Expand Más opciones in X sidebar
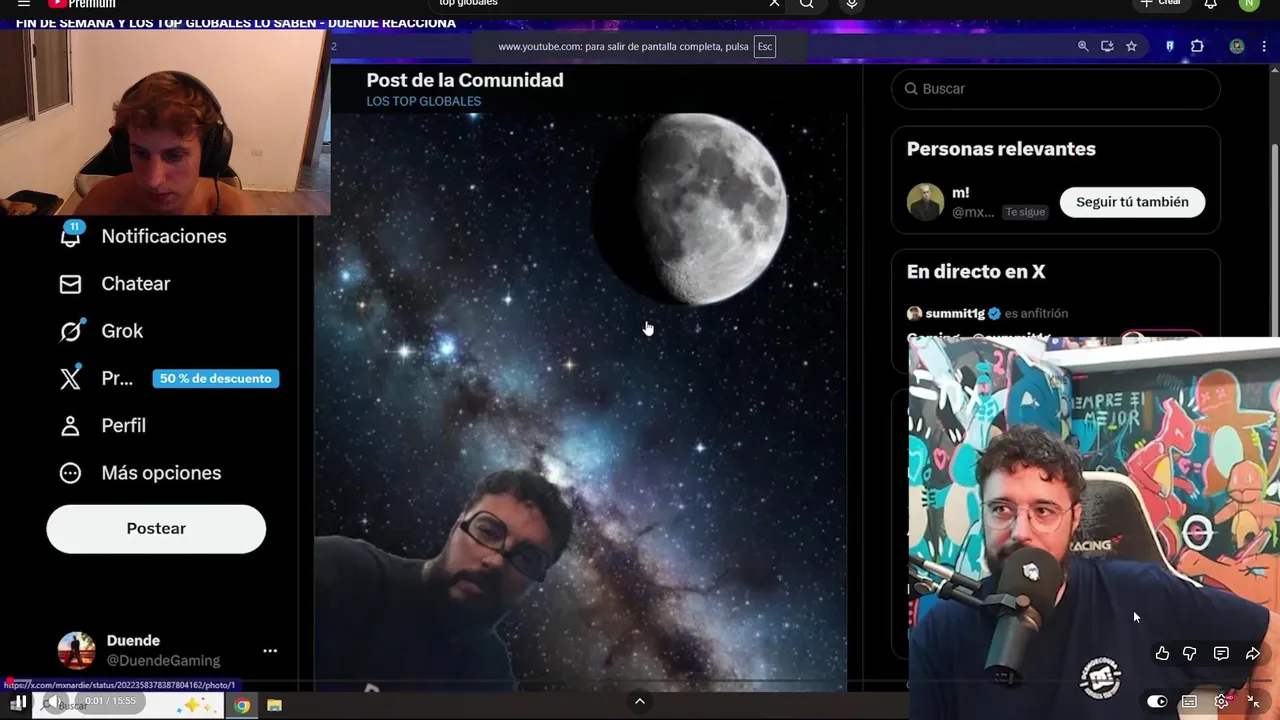This screenshot has height=720, width=1280. click(141, 473)
